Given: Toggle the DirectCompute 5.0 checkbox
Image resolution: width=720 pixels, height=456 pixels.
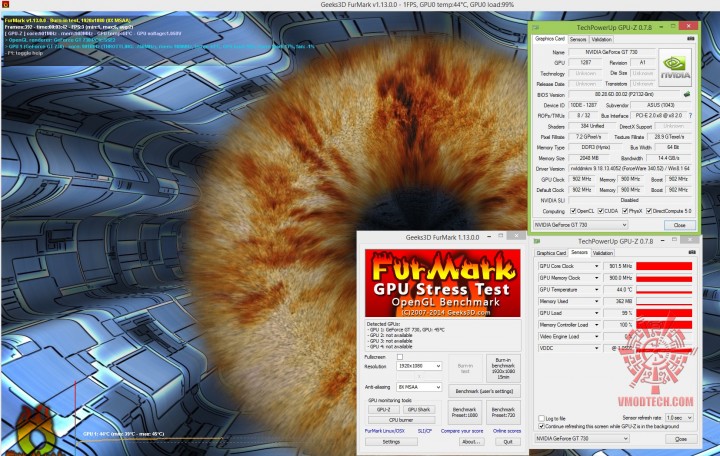Looking at the screenshot, I should coord(649,211).
